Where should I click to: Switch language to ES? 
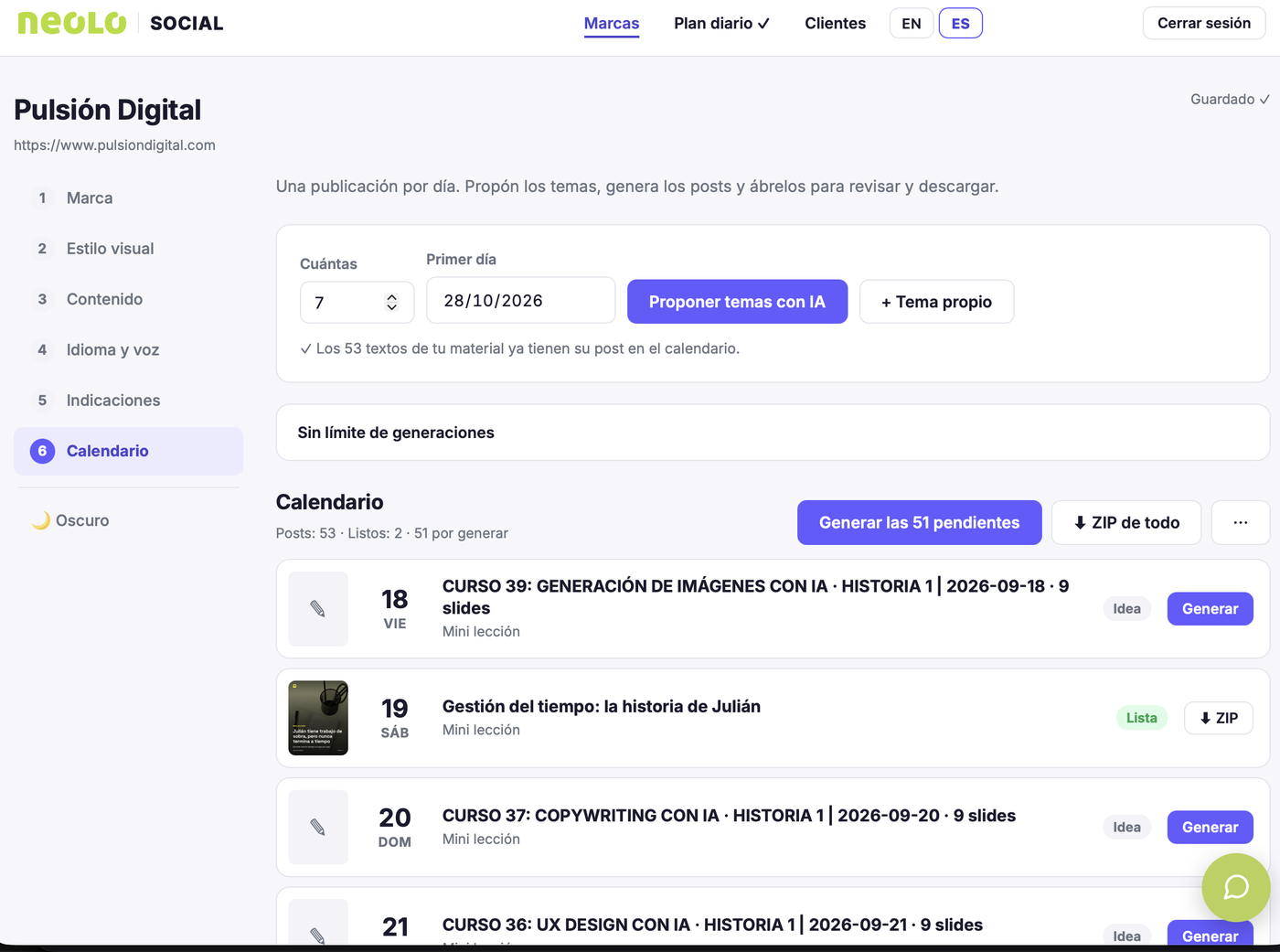pos(961,23)
